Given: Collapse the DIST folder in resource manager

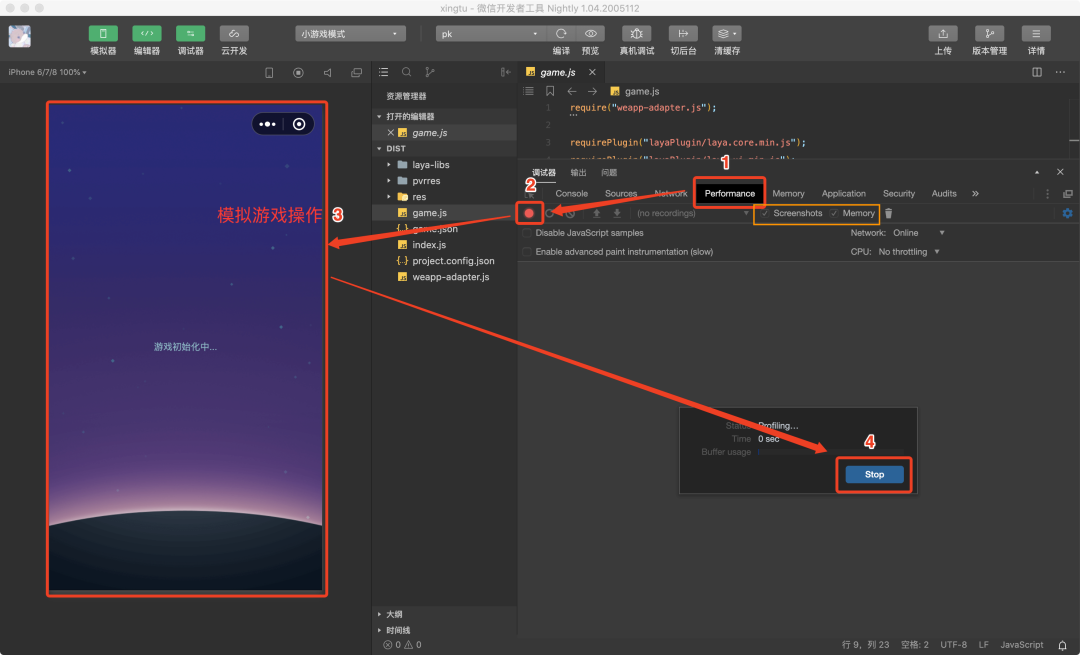Looking at the screenshot, I should [380, 148].
